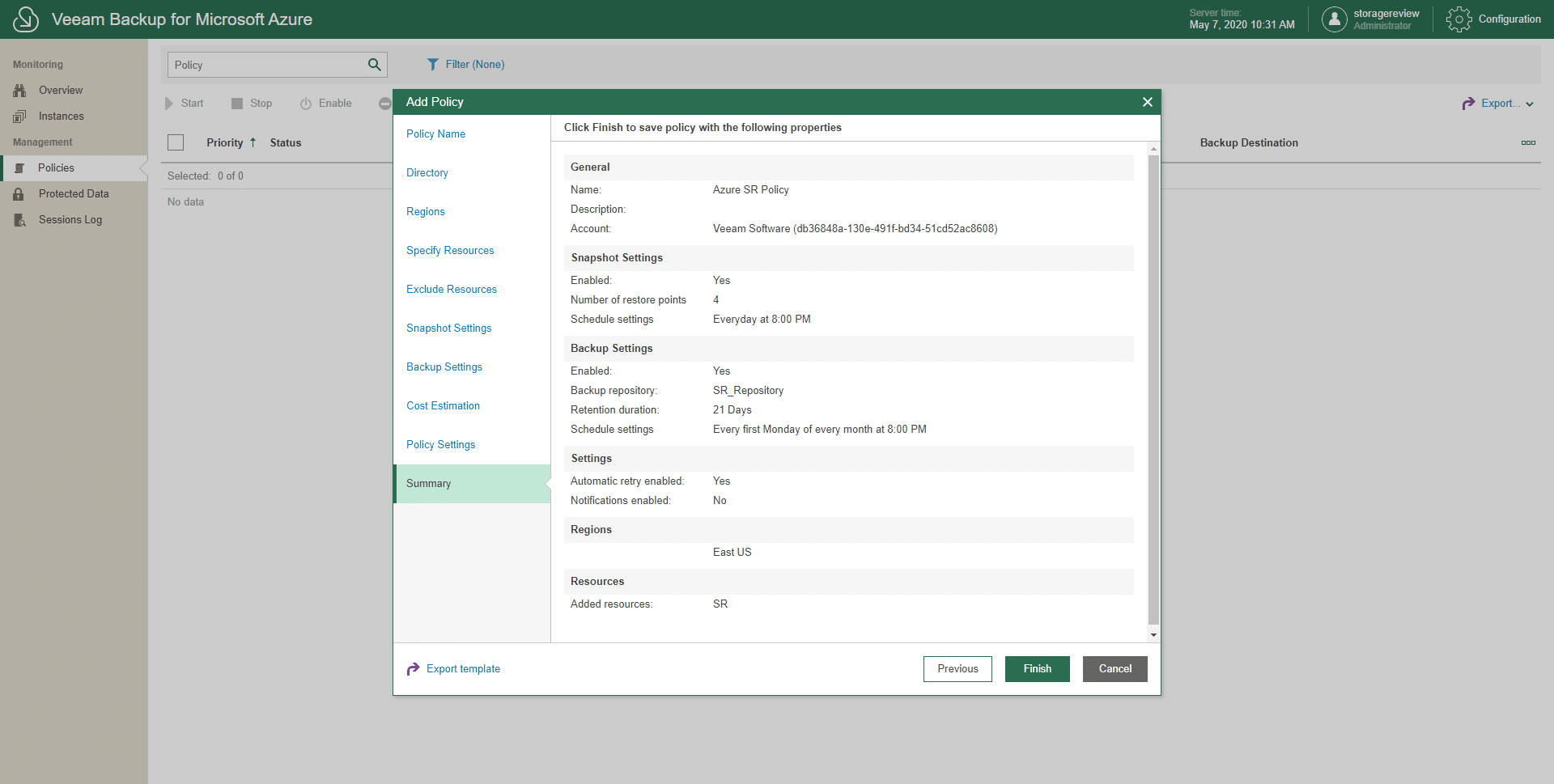Expand the Export dropdown chevron

point(1530,104)
